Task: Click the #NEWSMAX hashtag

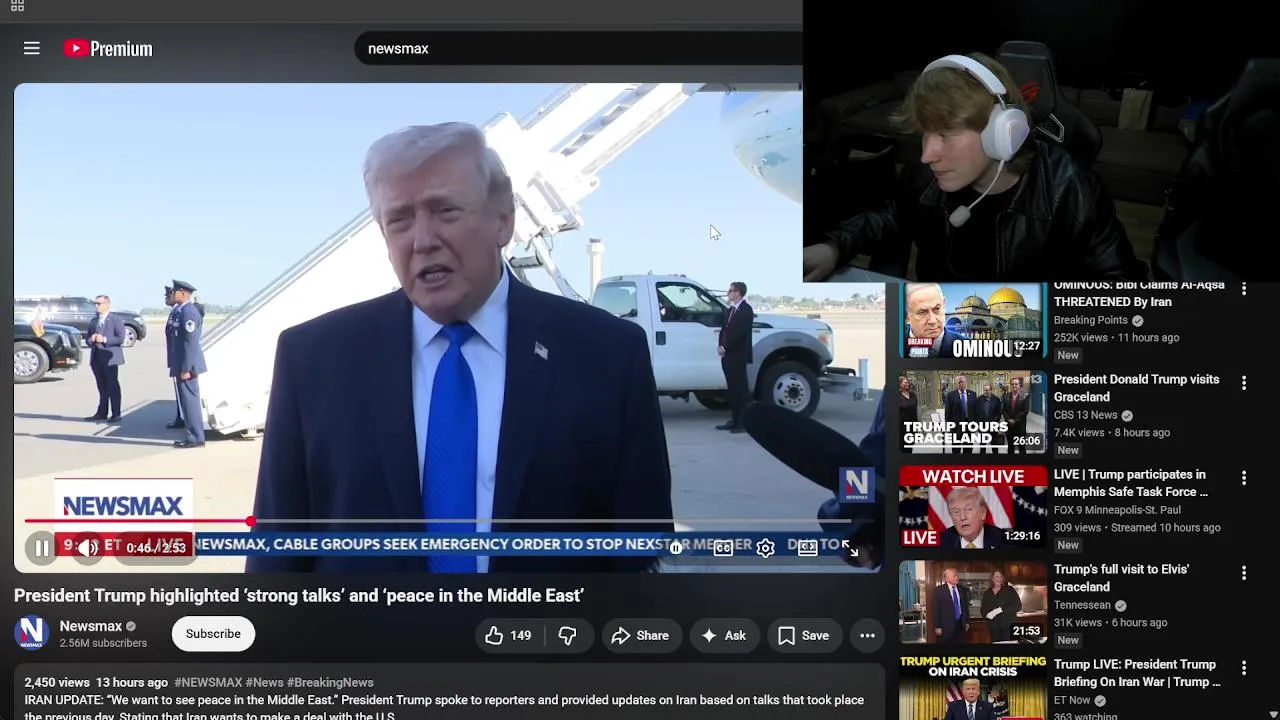Action: coord(208,682)
